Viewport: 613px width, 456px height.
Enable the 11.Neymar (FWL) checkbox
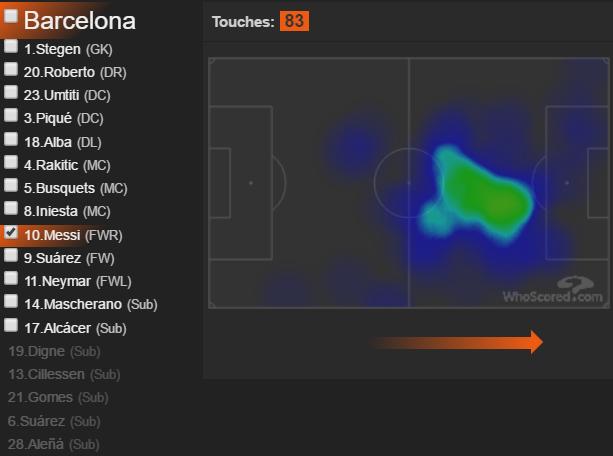[11, 278]
